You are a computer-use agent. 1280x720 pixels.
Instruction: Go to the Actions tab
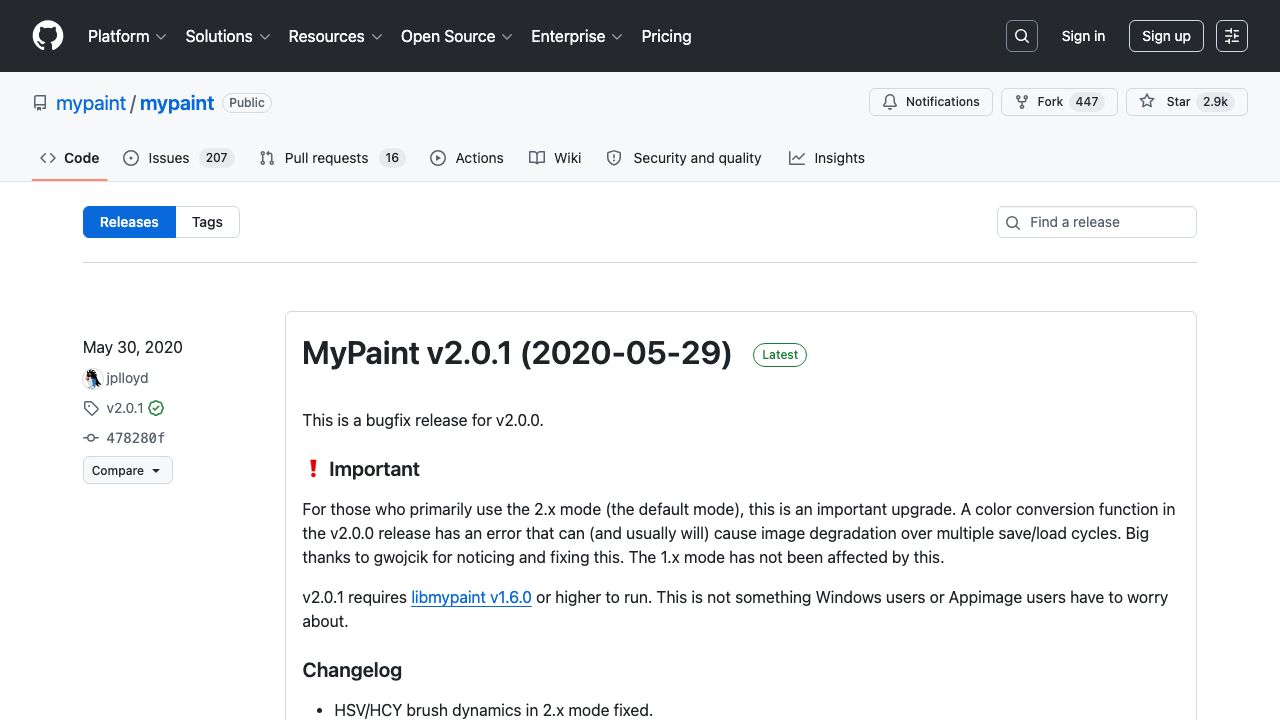click(x=467, y=158)
